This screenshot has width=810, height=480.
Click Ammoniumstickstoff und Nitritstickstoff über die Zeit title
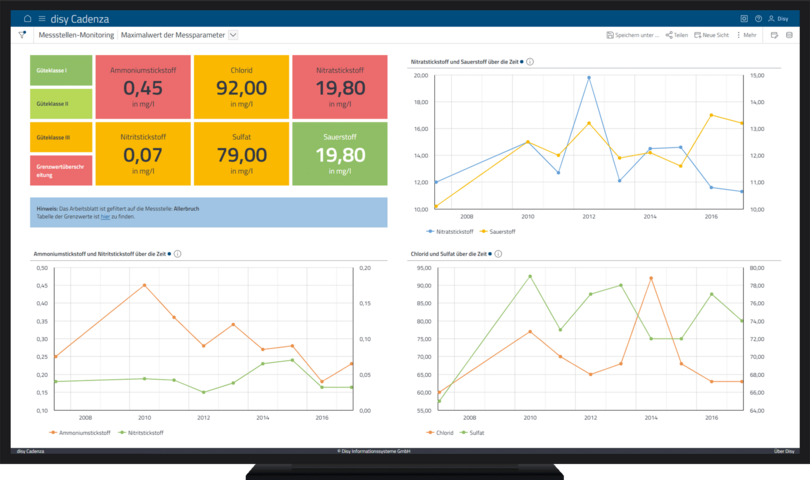tap(100, 254)
